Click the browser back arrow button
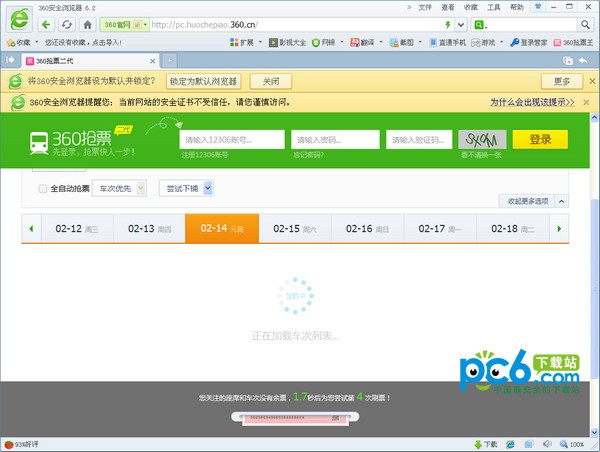The image size is (600, 452). [x=46, y=25]
